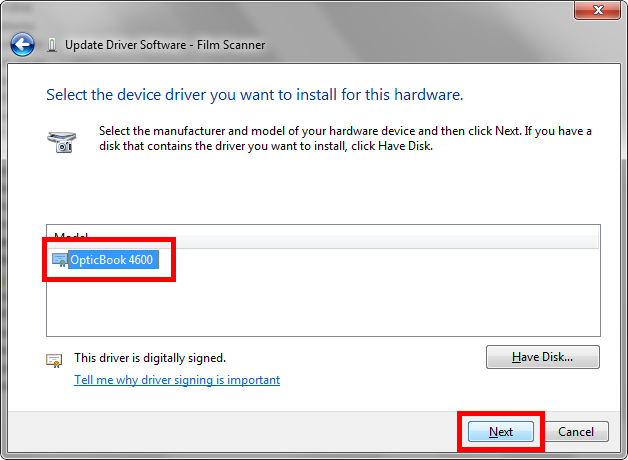Viewport: 628px width, 460px height.
Task: Click the digitally signed certificate icon
Action: [54, 360]
